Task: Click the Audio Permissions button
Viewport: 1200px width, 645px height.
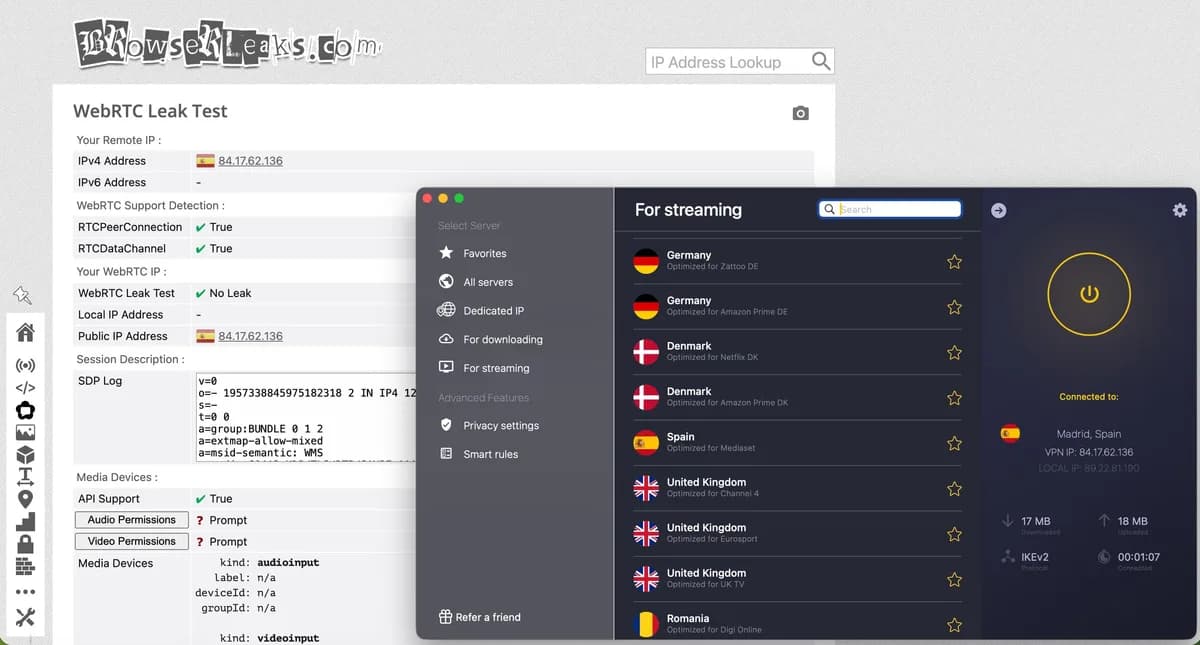Action: tap(131, 520)
